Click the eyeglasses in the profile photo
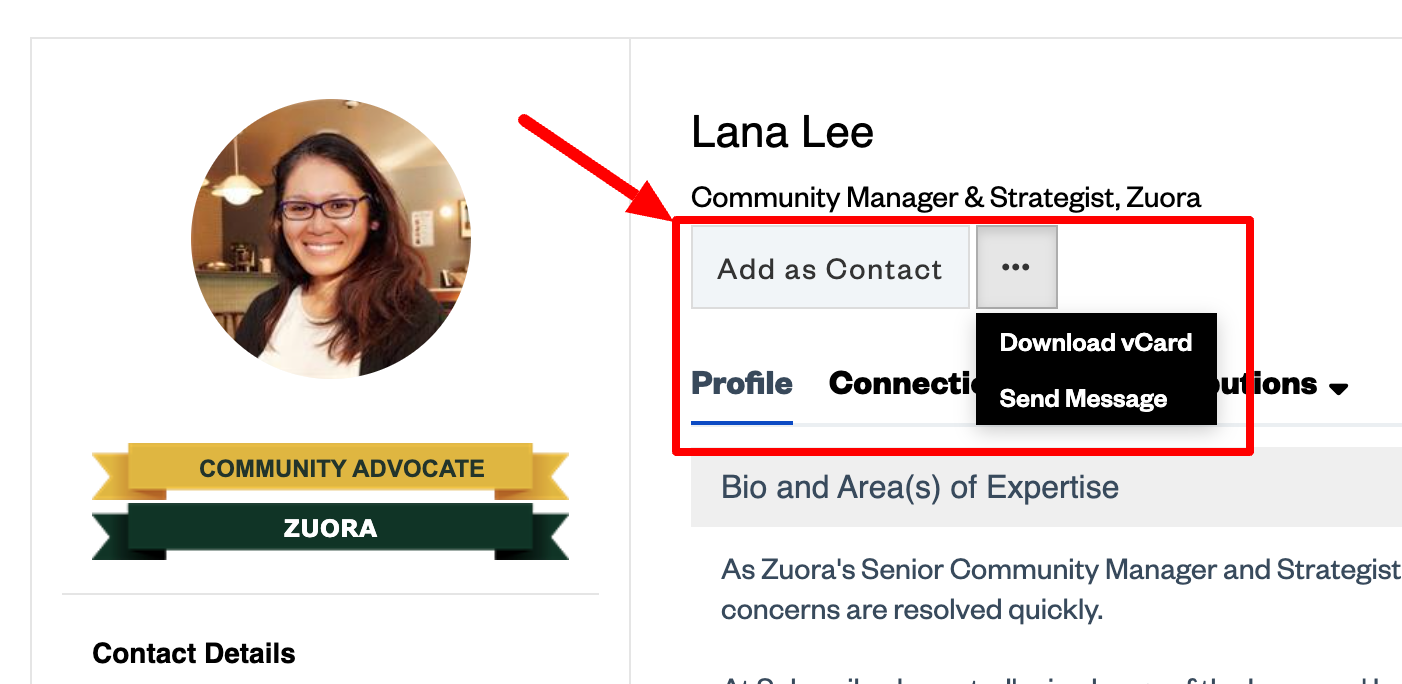The image size is (1402, 684). (x=324, y=208)
